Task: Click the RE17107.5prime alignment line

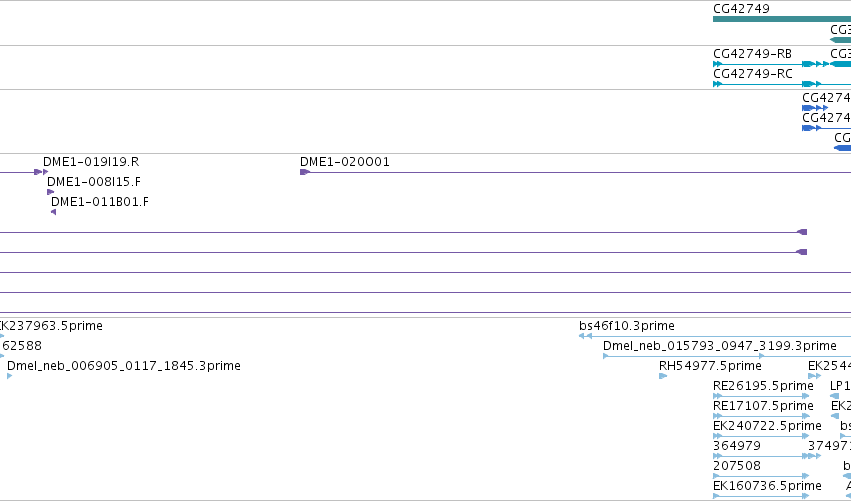Action: (x=760, y=416)
